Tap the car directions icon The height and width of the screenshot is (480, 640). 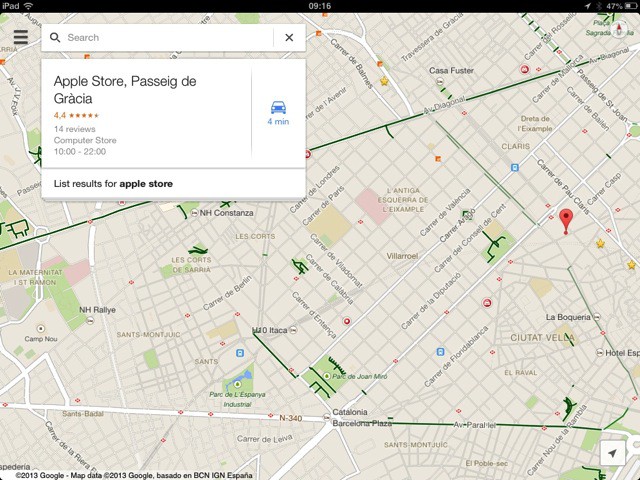(278, 108)
